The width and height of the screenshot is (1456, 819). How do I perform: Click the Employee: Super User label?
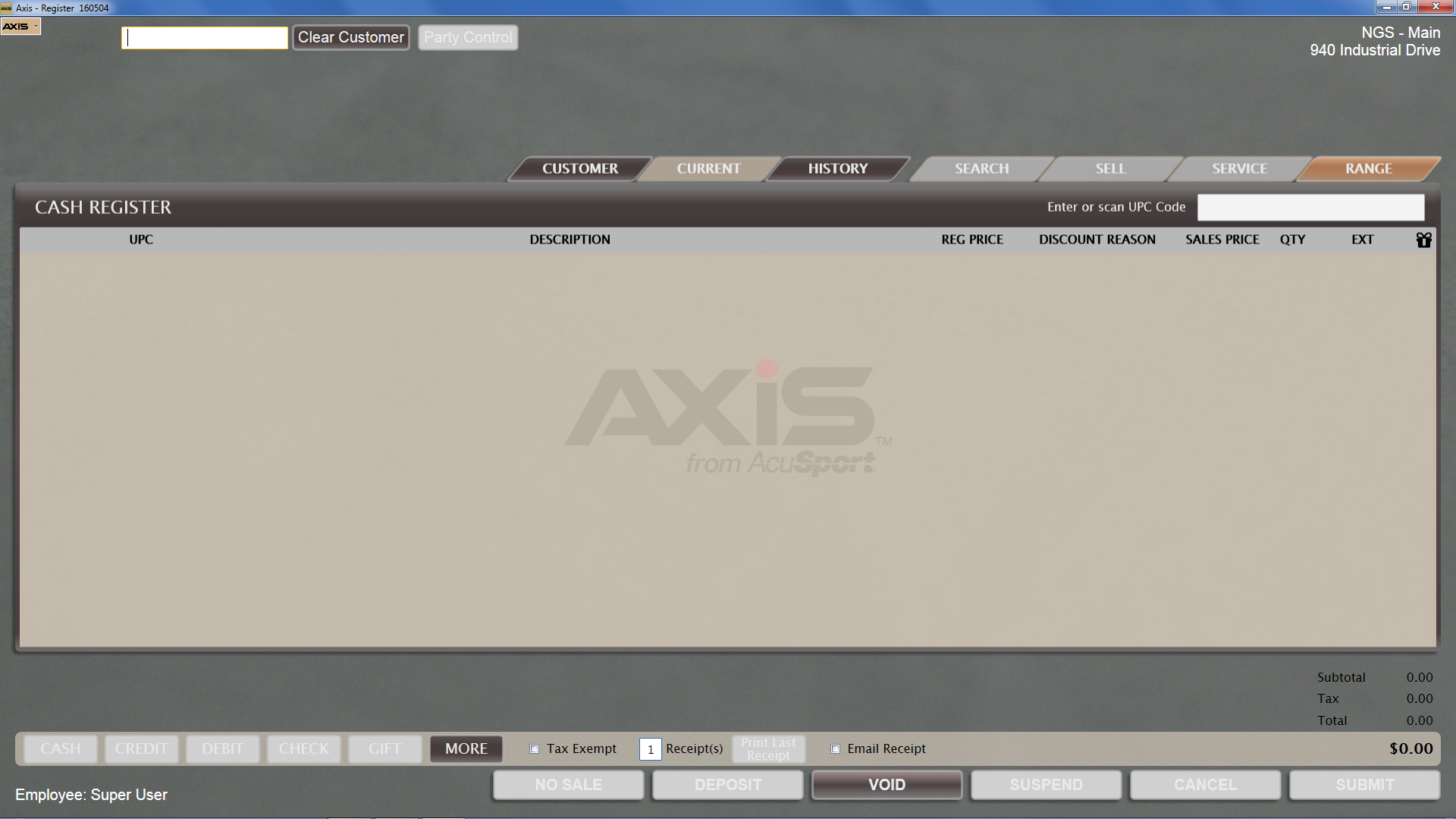[92, 795]
